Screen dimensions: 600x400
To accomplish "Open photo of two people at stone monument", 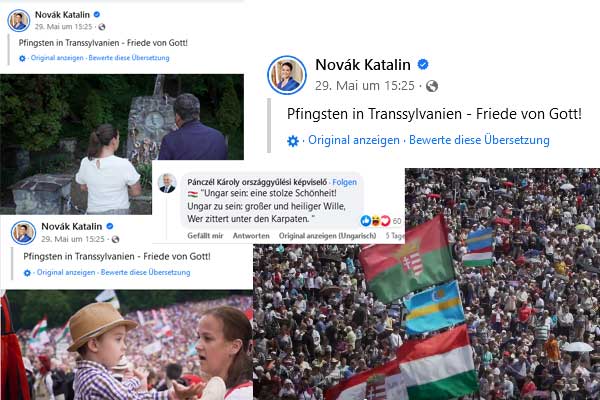I will pos(122,144).
